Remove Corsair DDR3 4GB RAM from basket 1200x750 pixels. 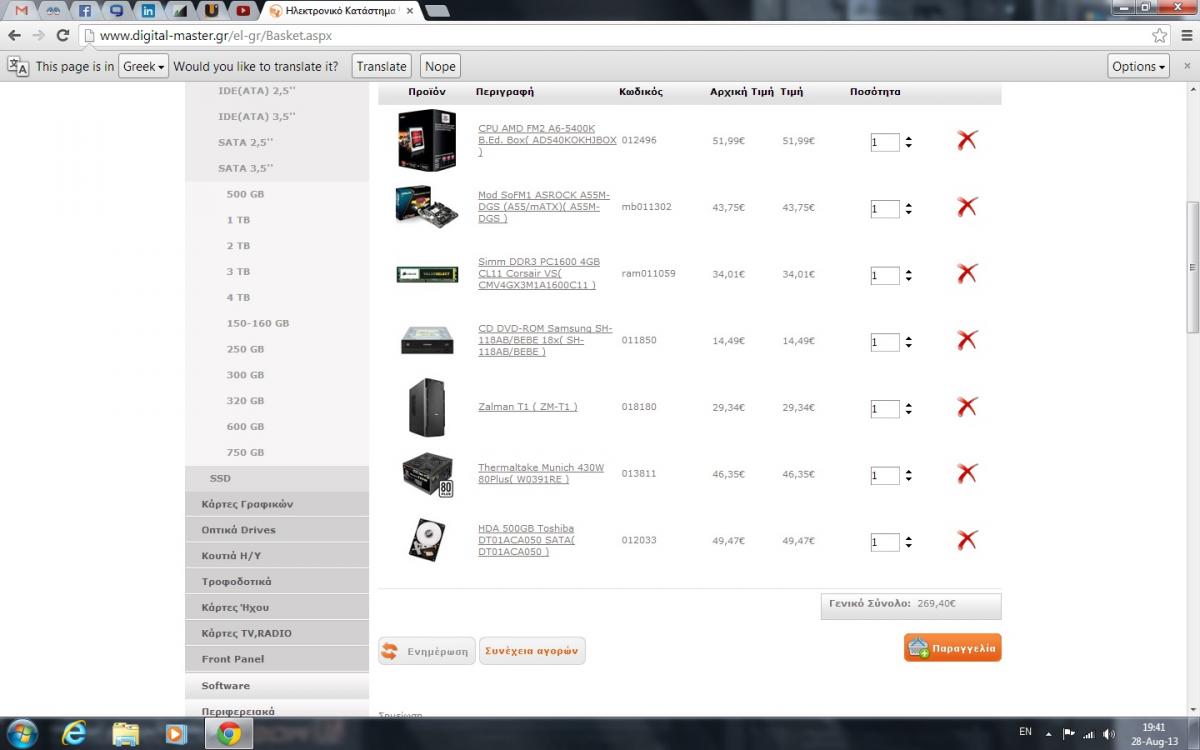tap(966, 273)
